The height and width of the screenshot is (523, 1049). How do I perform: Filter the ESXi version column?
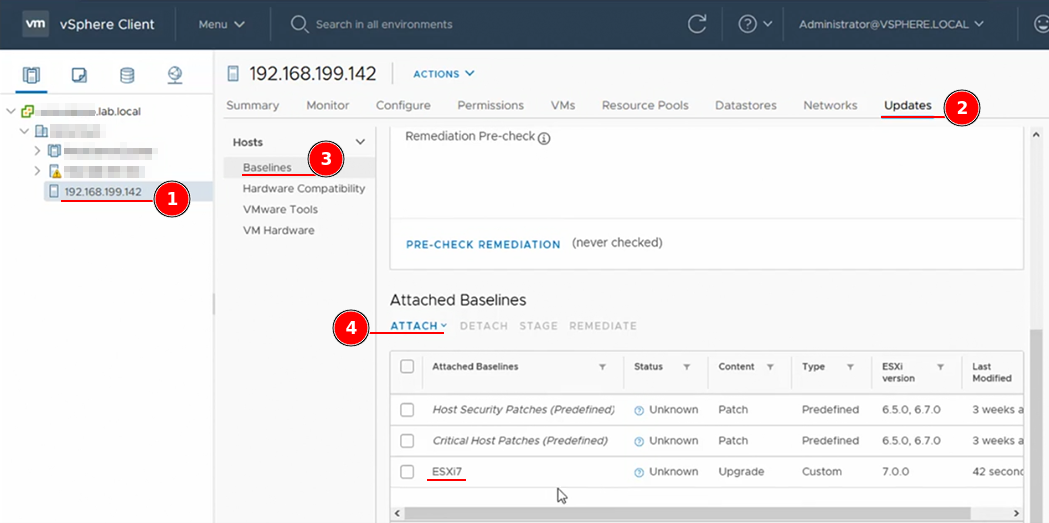click(x=941, y=367)
